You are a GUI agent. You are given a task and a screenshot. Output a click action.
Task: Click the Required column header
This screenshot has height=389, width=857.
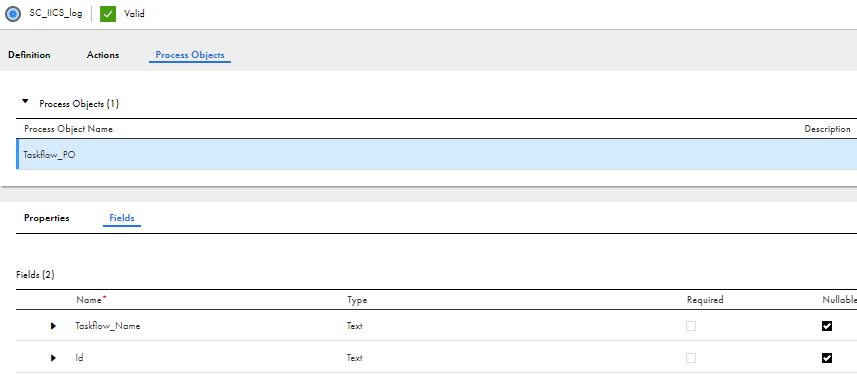pyautogui.click(x=705, y=300)
